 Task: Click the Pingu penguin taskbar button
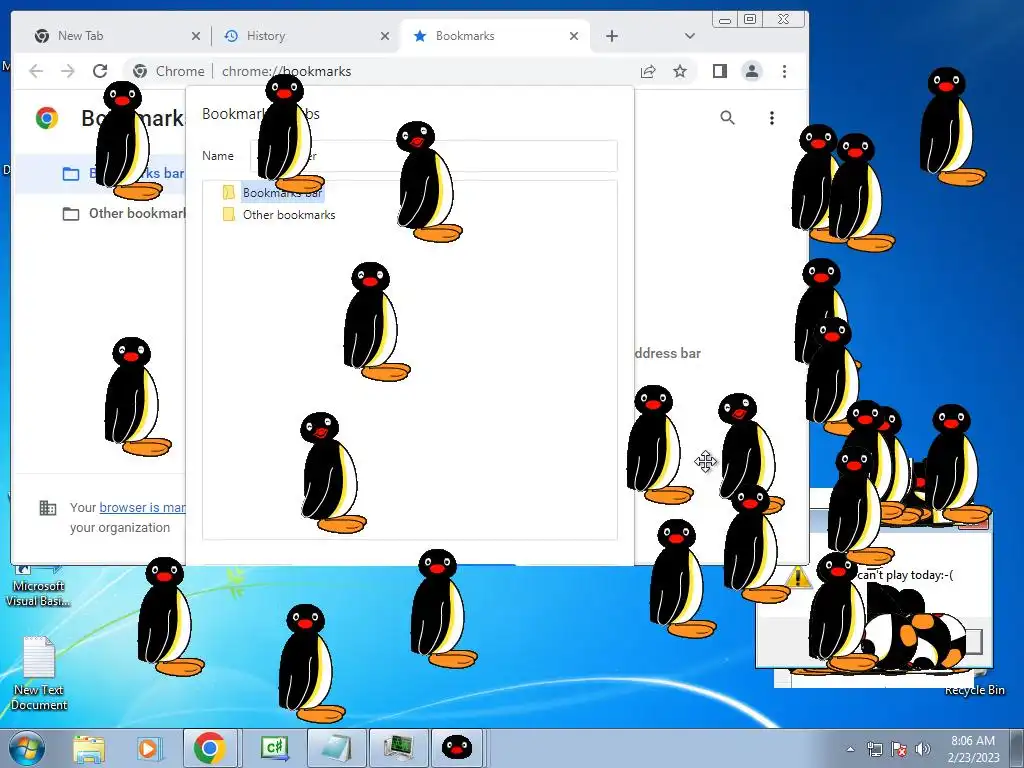click(457, 748)
